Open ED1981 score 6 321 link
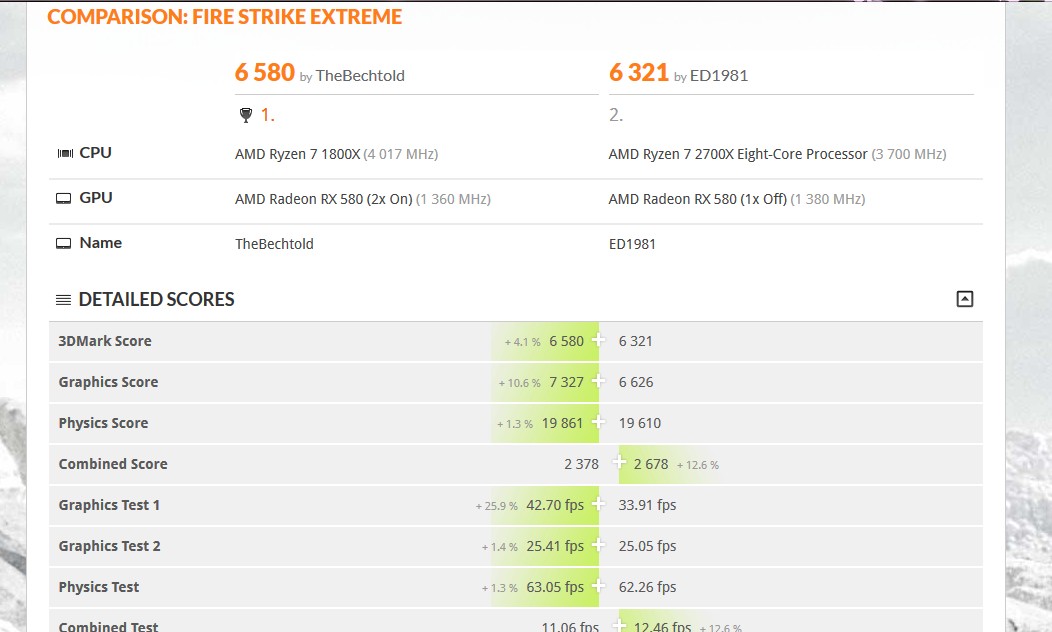 click(639, 72)
